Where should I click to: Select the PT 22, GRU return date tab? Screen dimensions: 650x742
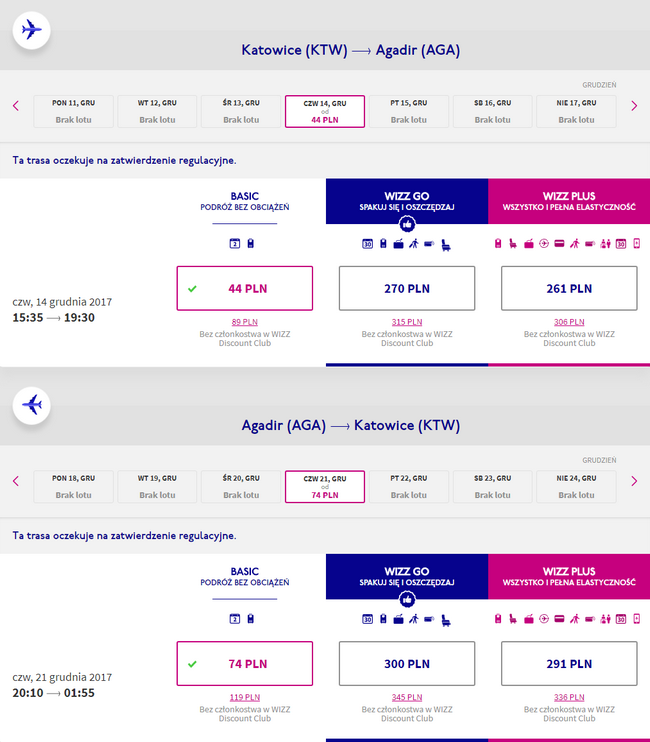click(409, 486)
